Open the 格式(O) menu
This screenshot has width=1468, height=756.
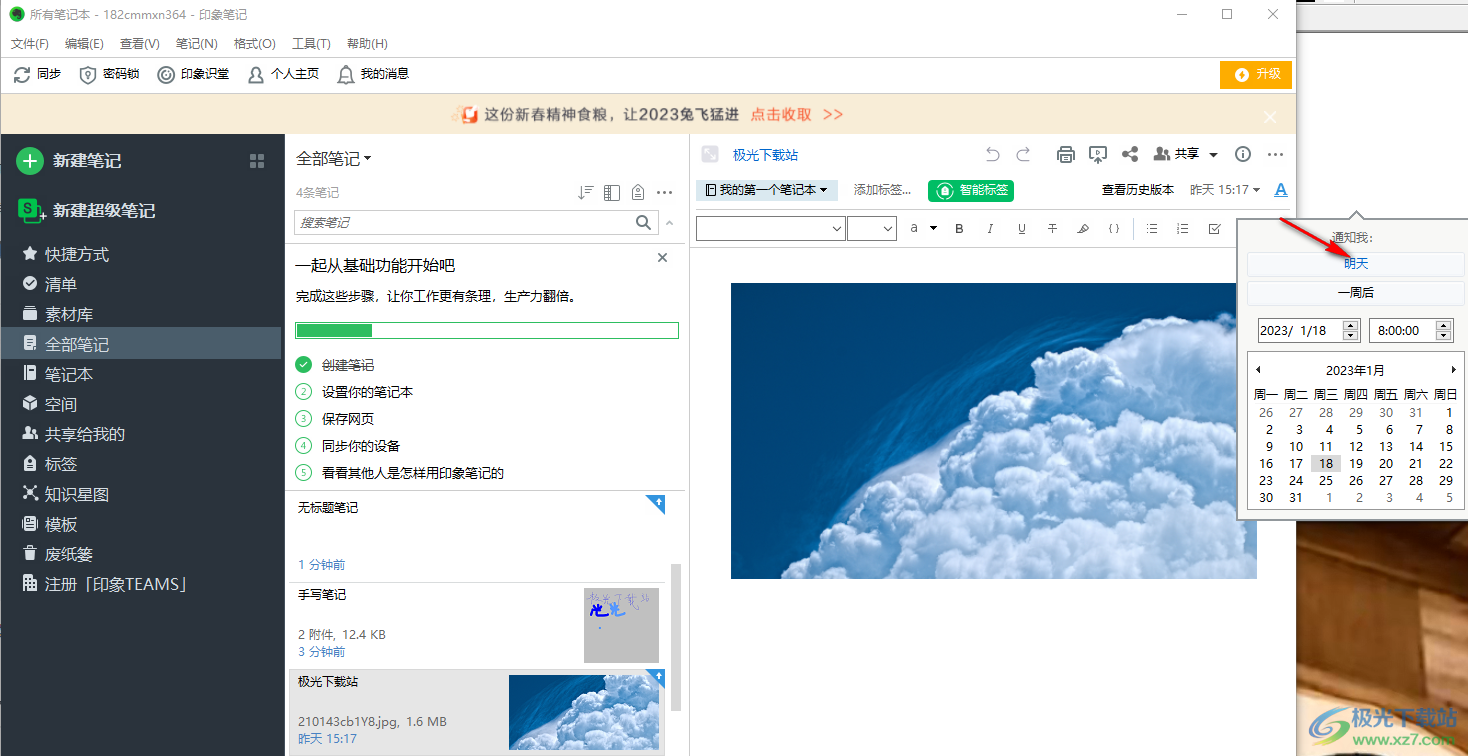(x=254, y=44)
